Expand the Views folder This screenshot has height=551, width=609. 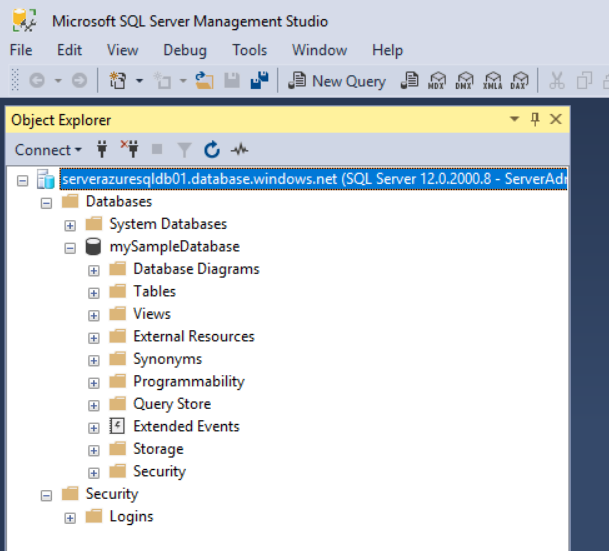point(94,316)
